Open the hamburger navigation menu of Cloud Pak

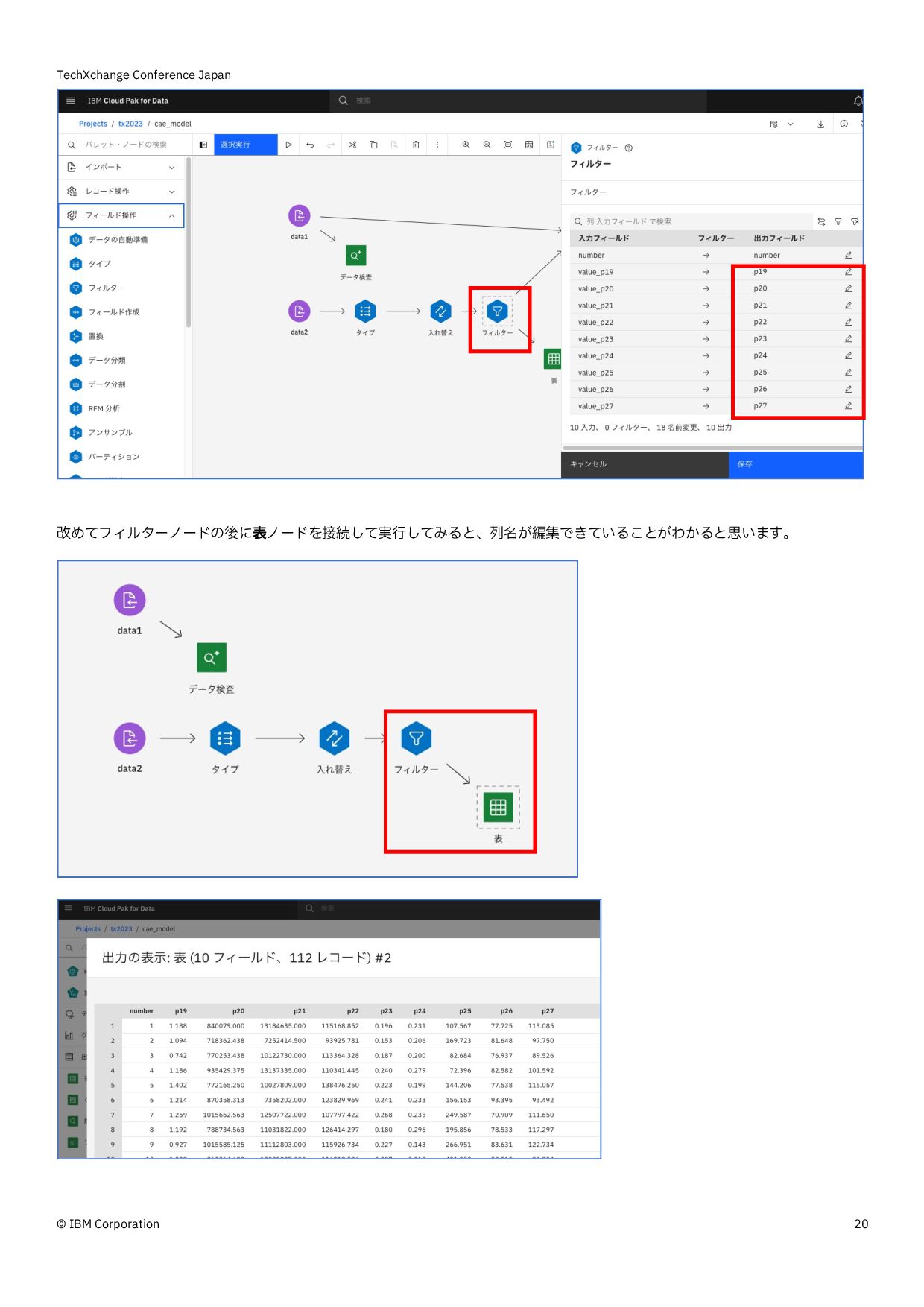click(71, 101)
